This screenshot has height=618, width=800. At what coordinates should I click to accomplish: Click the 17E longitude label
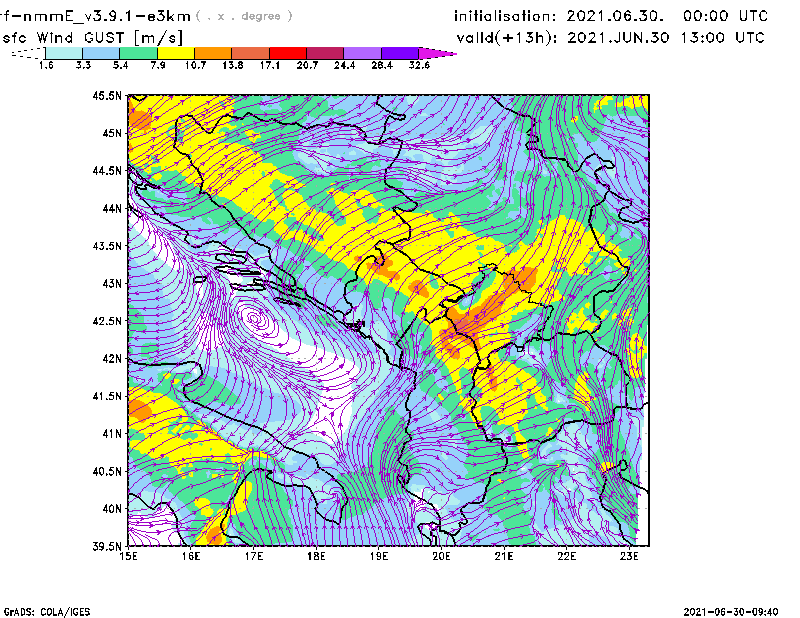tap(254, 556)
